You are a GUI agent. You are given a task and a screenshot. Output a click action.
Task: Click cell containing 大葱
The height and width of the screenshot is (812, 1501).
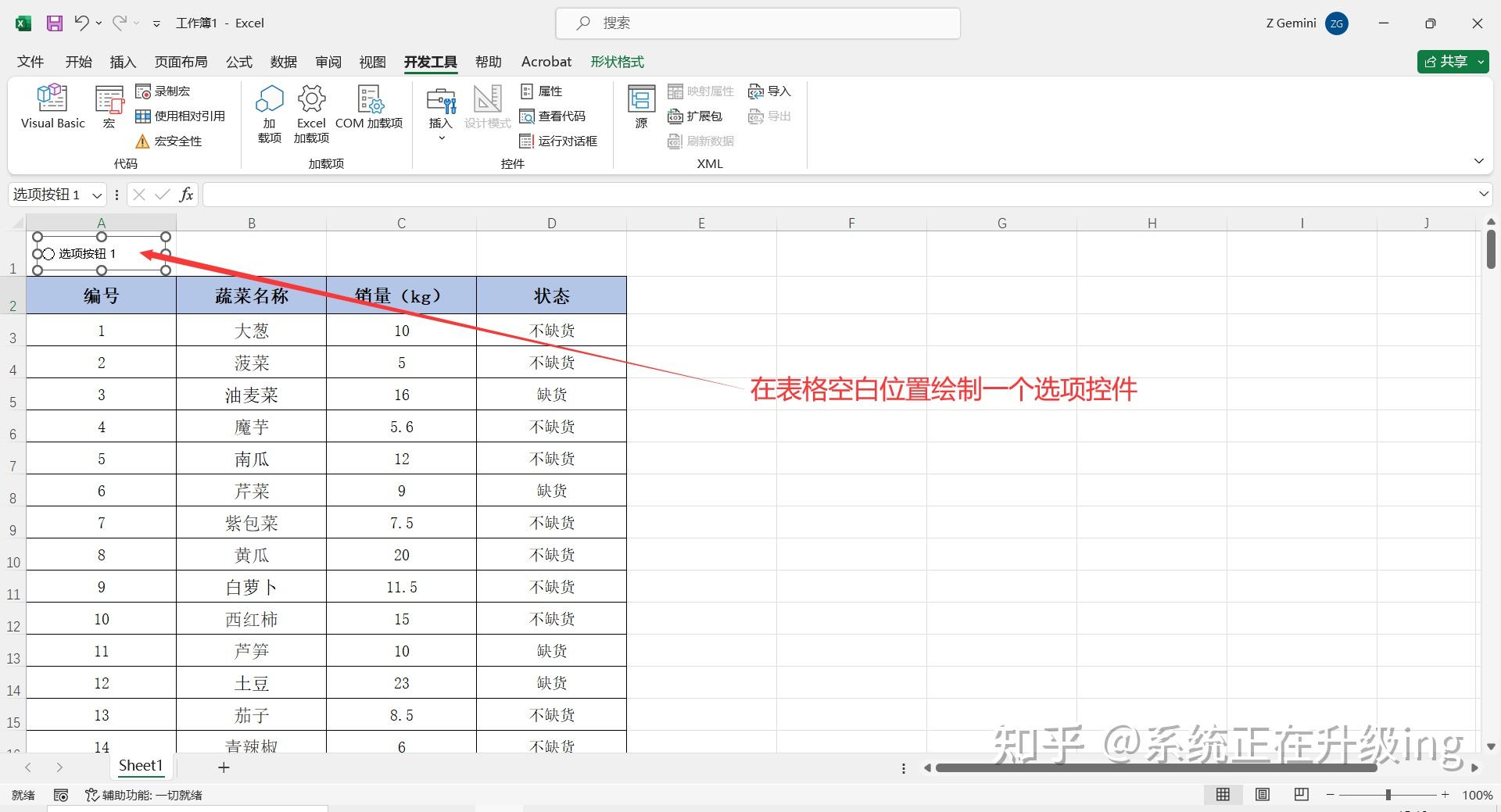[x=252, y=331]
